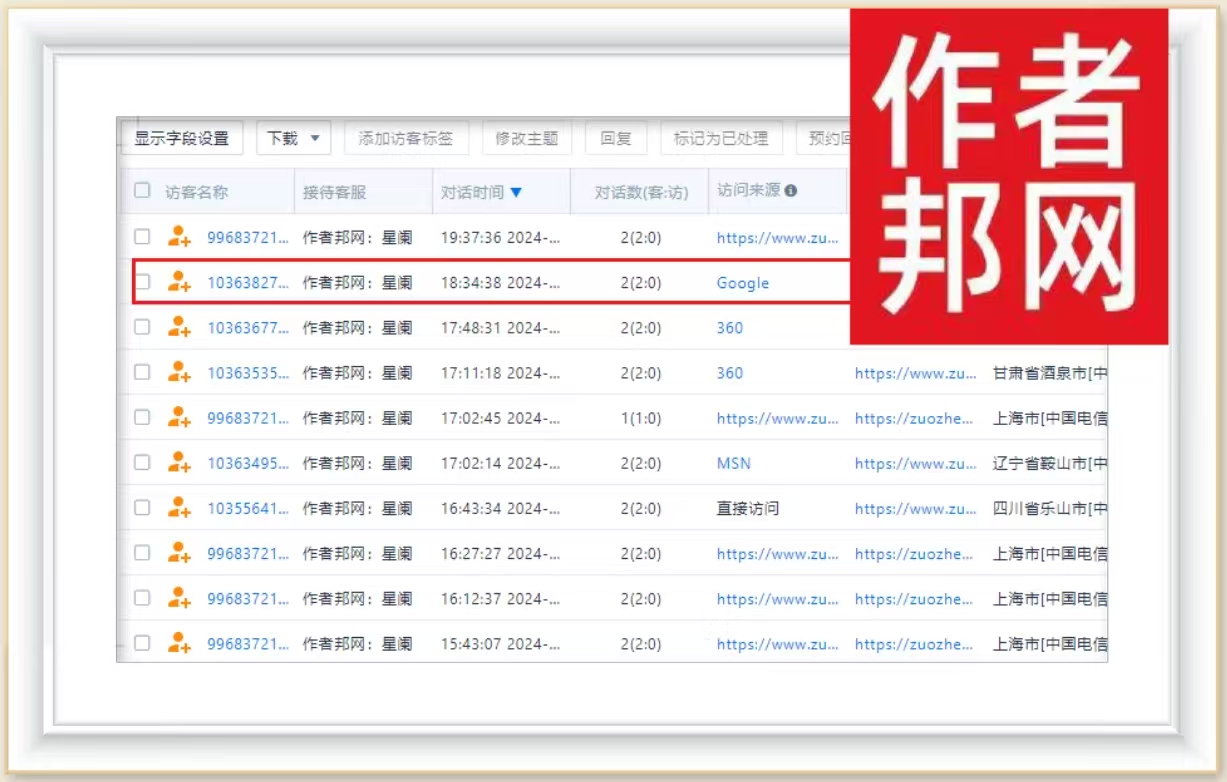
Task: Click the 显示字段设置 button
Action: pos(182,138)
